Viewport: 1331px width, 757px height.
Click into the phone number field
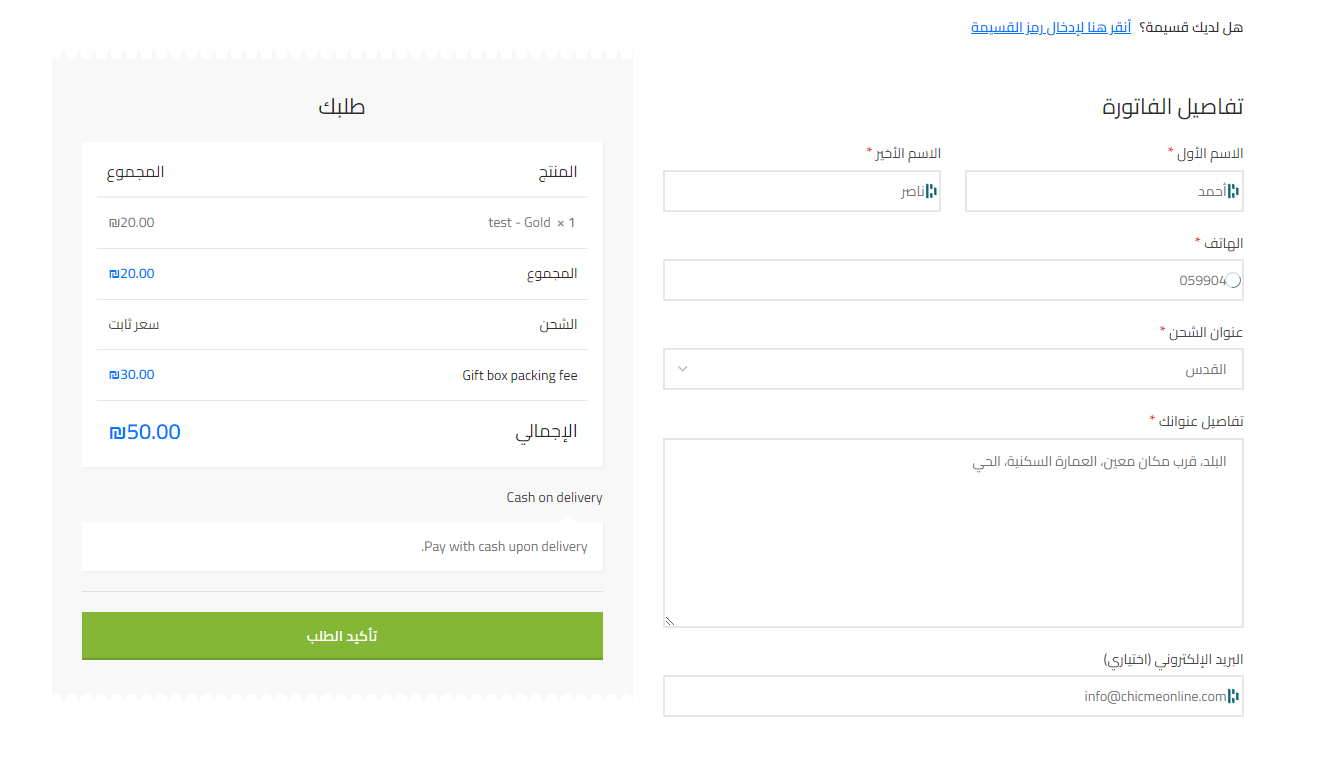coord(953,280)
